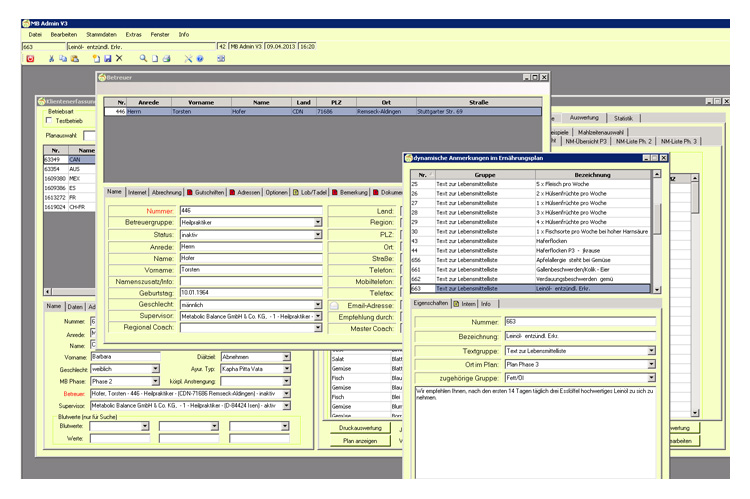Click the Plan anzeigen button
Image resolution: width=750 pixels, height=499 pixels.
pyautogui.click(x=360, y=441)
